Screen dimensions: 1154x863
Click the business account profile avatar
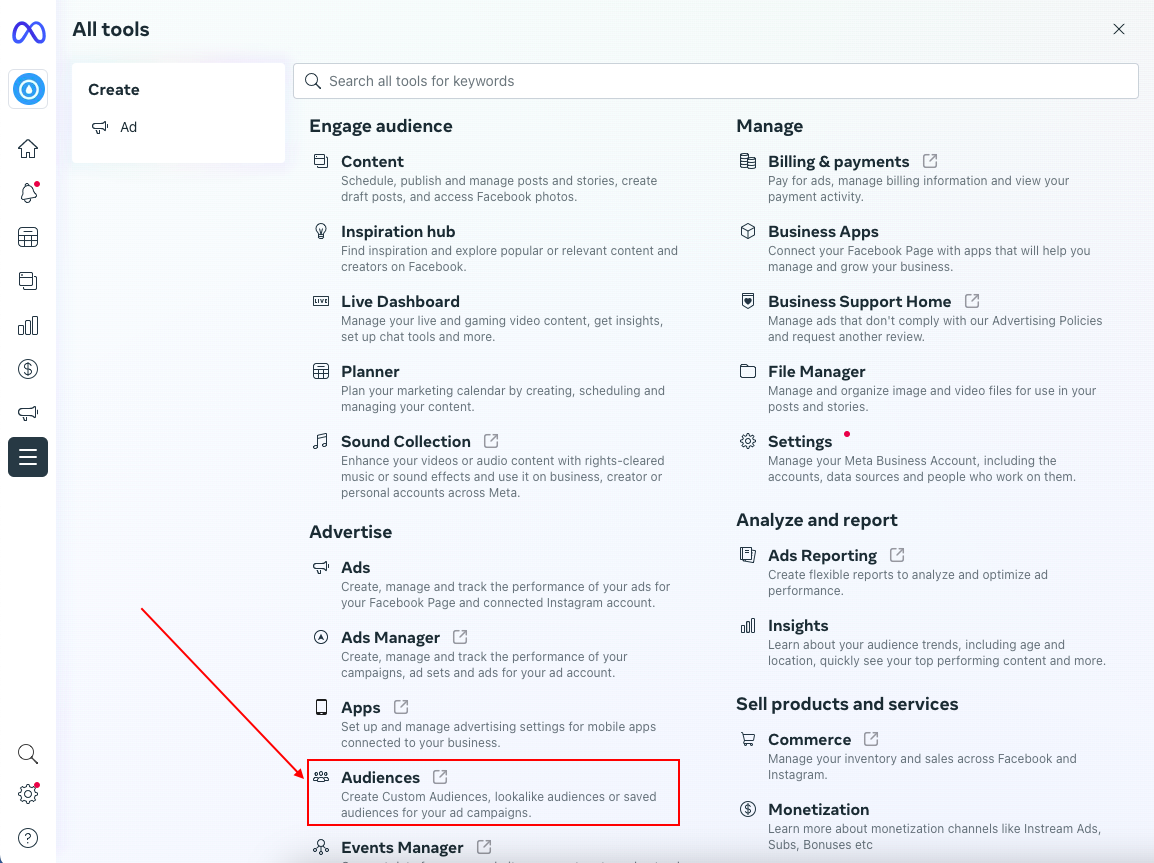click(x=28, y=90)
